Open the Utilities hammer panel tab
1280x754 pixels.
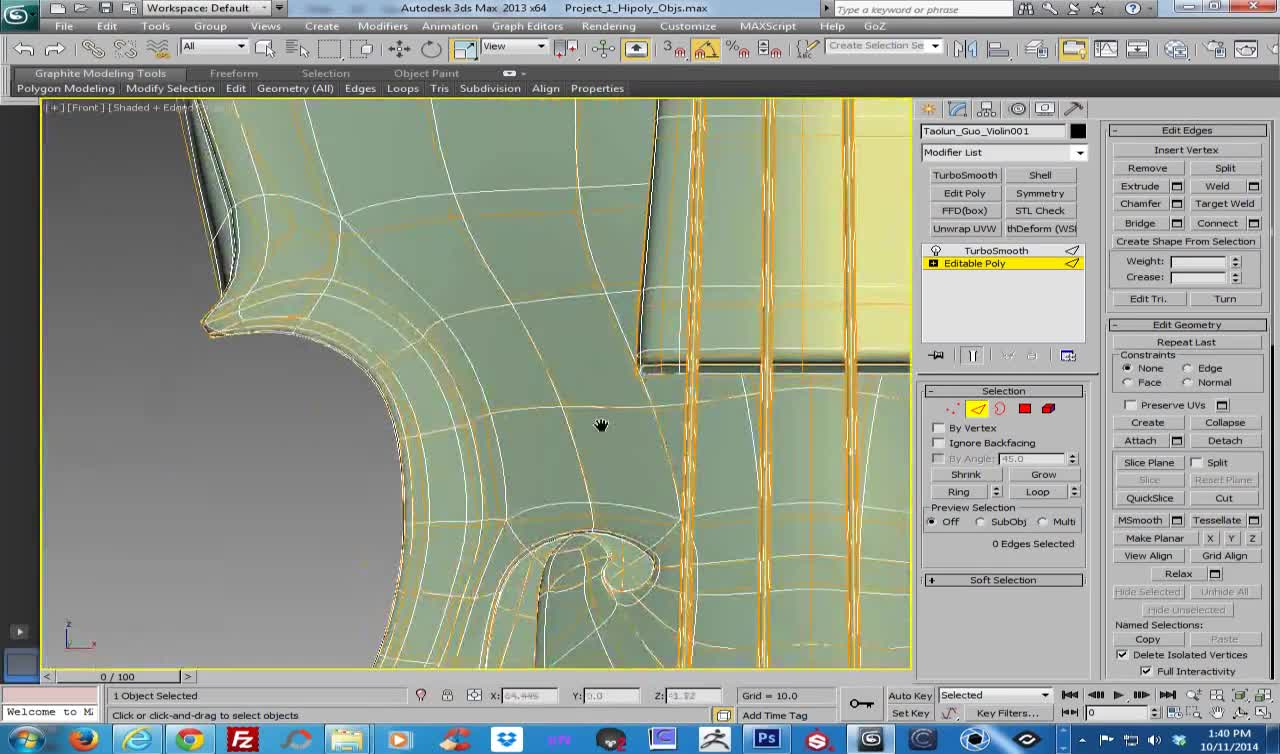[1074, 109]
